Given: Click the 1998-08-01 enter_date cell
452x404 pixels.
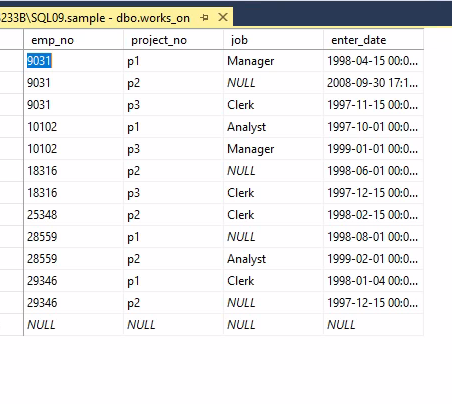Looking at the screenshot, I should pyautogui.click(x=373, y=237).
